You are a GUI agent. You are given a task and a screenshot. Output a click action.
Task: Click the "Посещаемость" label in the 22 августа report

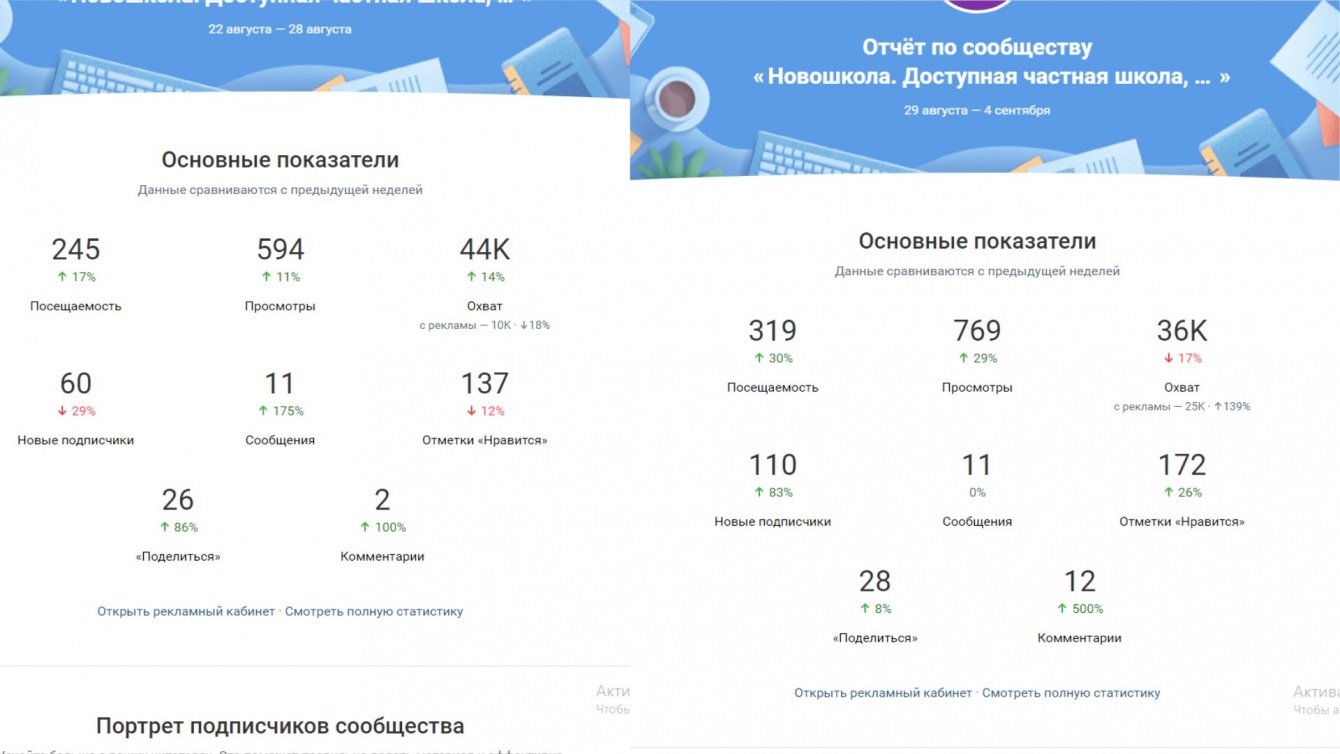[76, 306]
